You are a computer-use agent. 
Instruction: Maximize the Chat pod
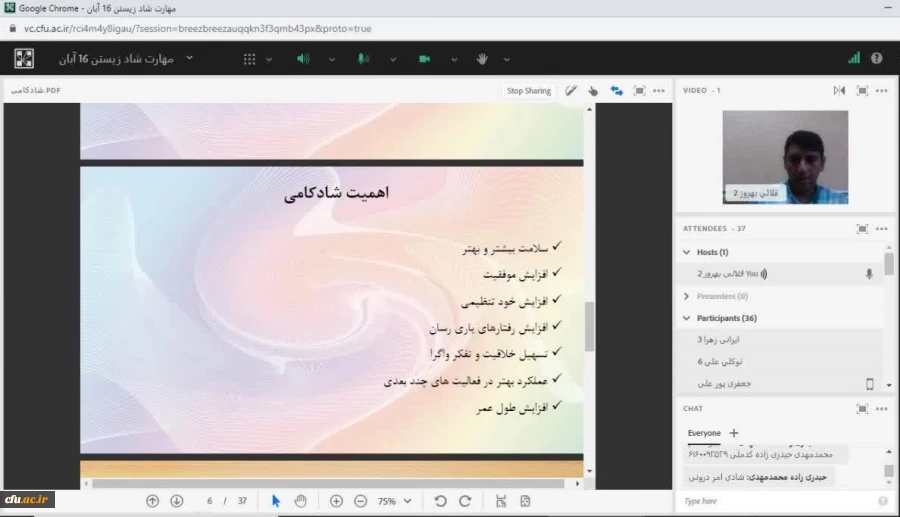pos(862,409)
